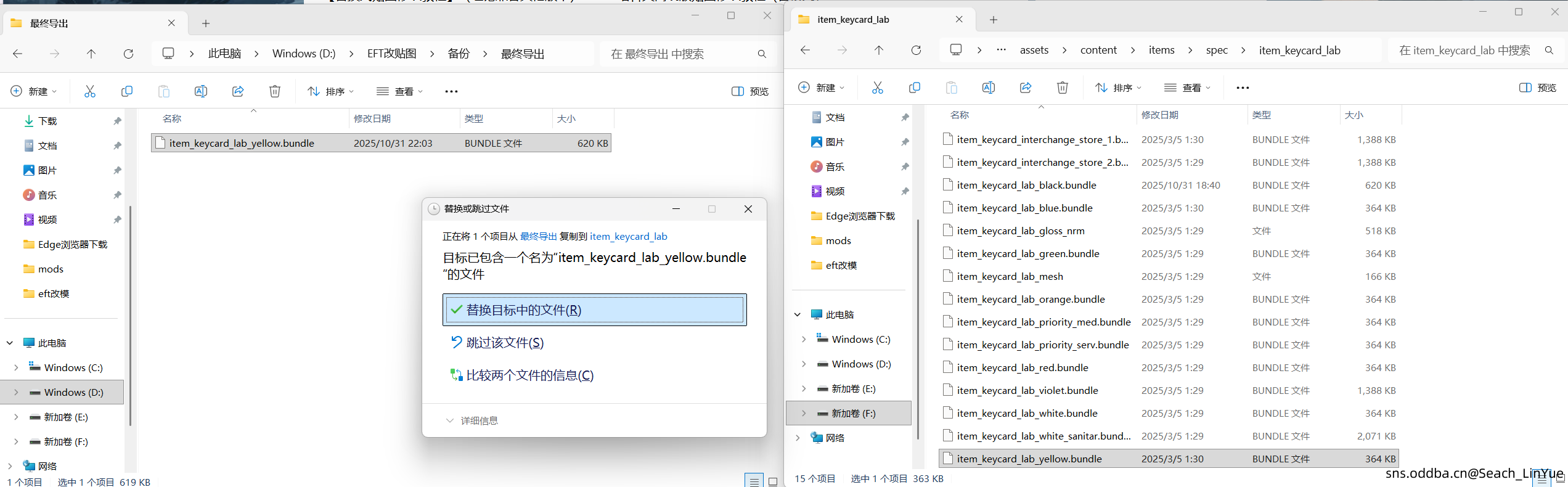Add a new tab in right Explorer window
The width and height of the screenshot is (1568, 487).
pos(993,20)
